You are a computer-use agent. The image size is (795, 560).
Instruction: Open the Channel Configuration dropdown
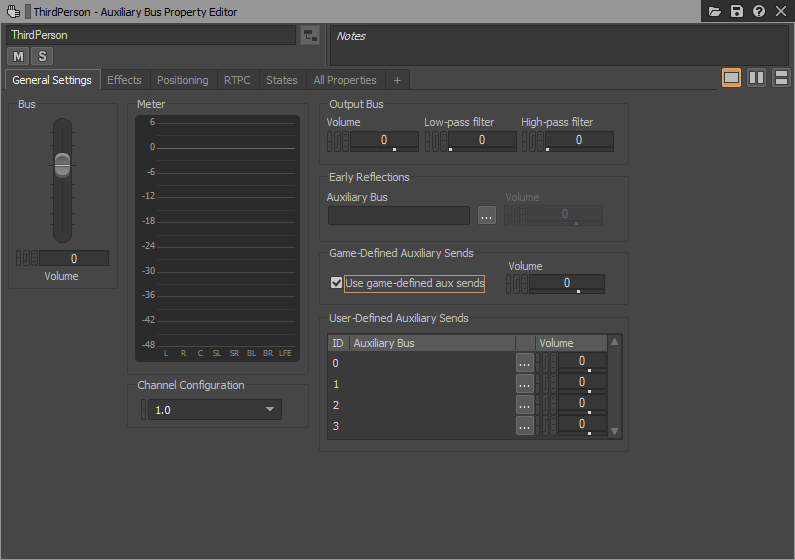tap(215, 409)
